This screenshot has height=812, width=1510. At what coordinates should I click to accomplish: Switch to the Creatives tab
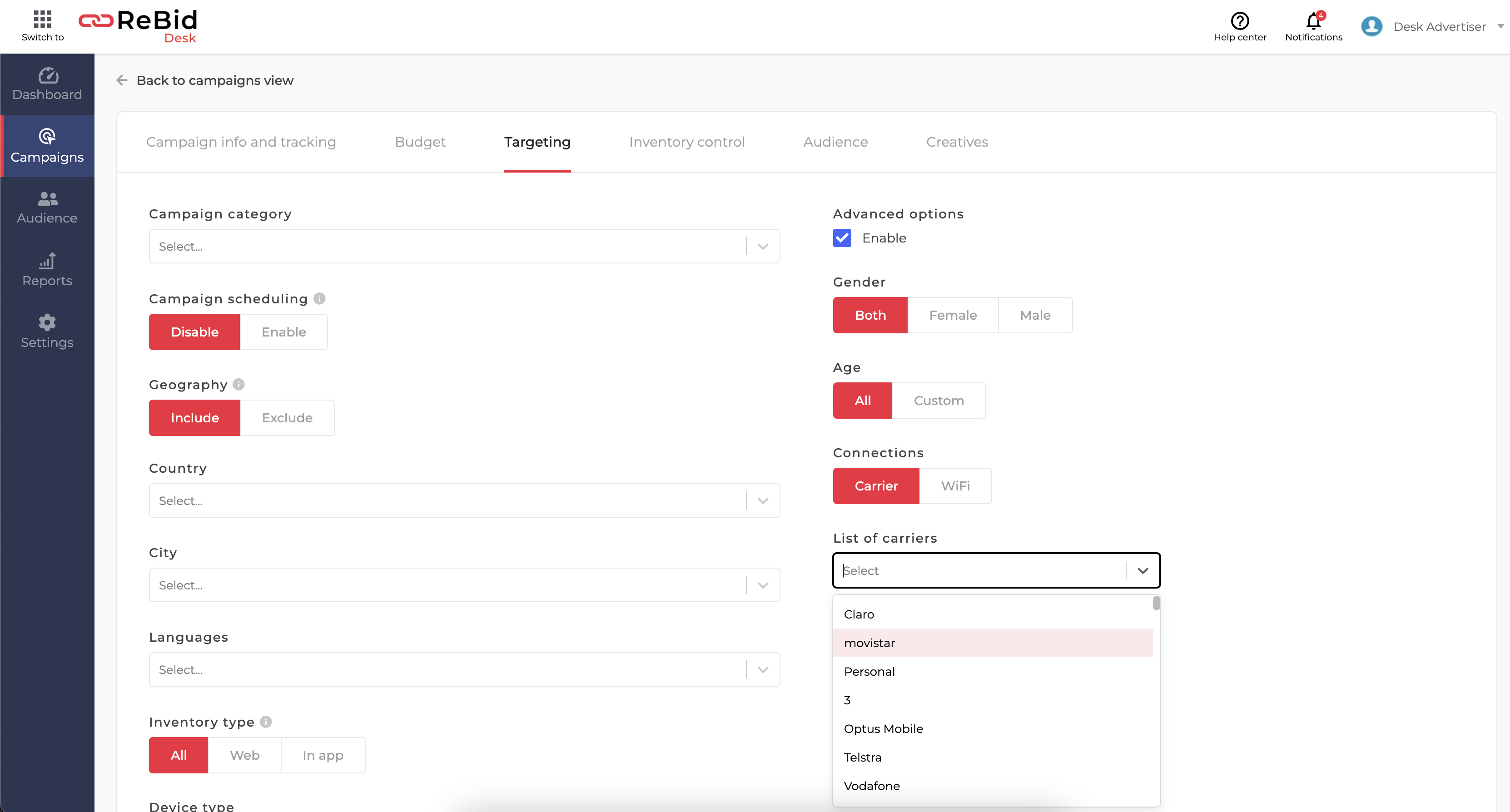tap(957, 142)
